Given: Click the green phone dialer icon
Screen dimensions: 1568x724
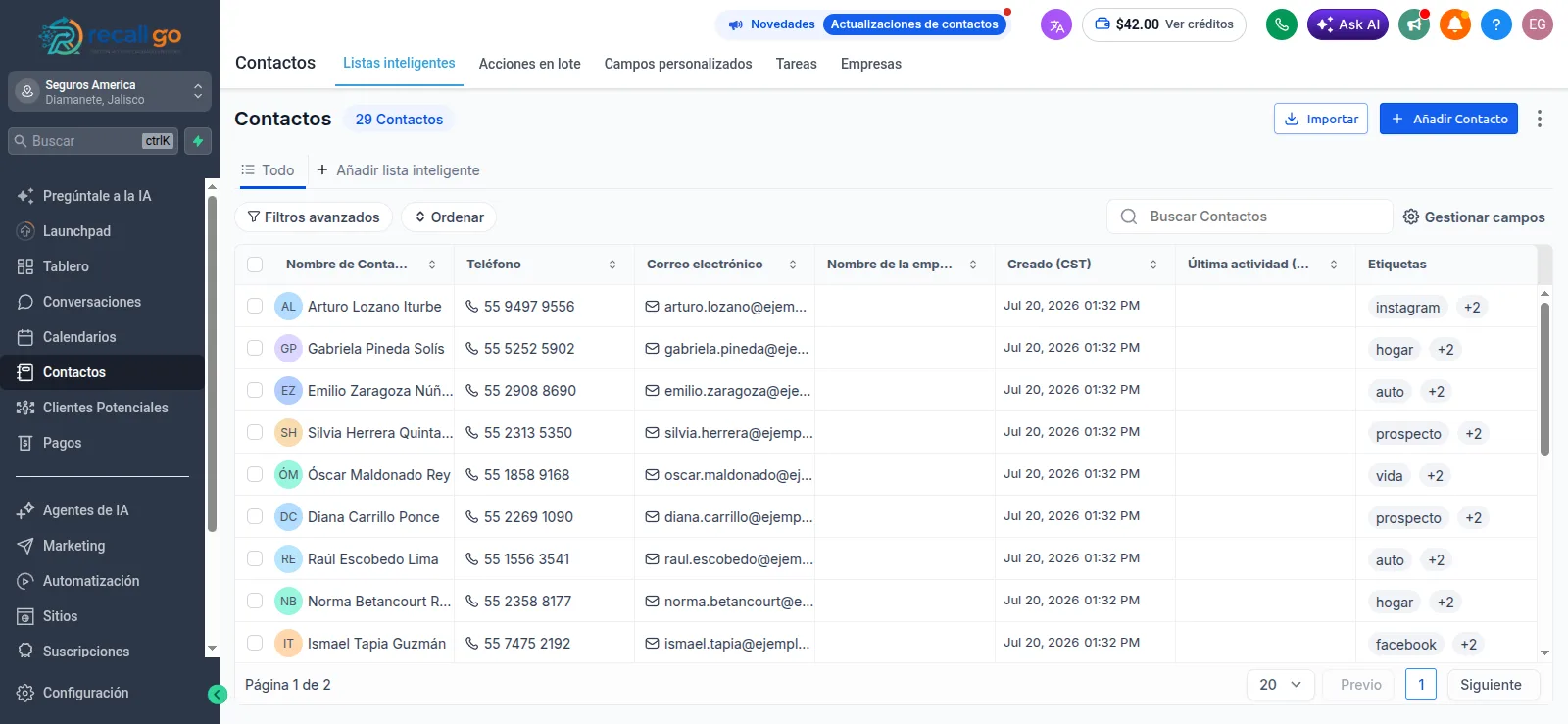Looking at the screenshot, I should click(x=1282, y=24).
